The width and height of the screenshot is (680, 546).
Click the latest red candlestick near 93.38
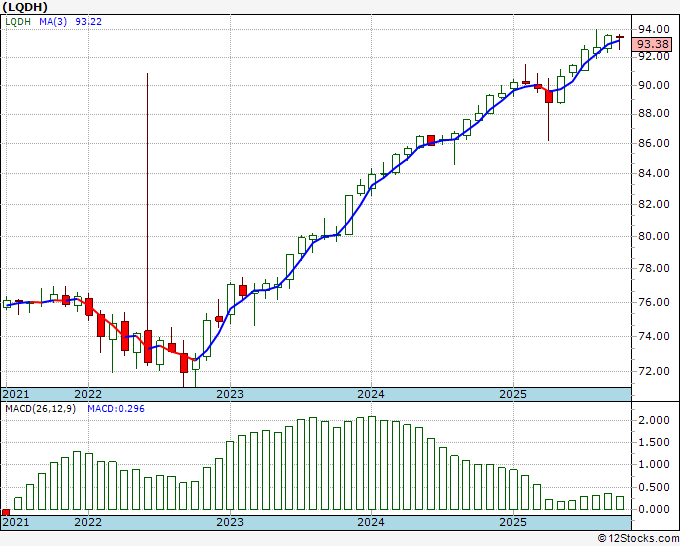pos(620,37)
